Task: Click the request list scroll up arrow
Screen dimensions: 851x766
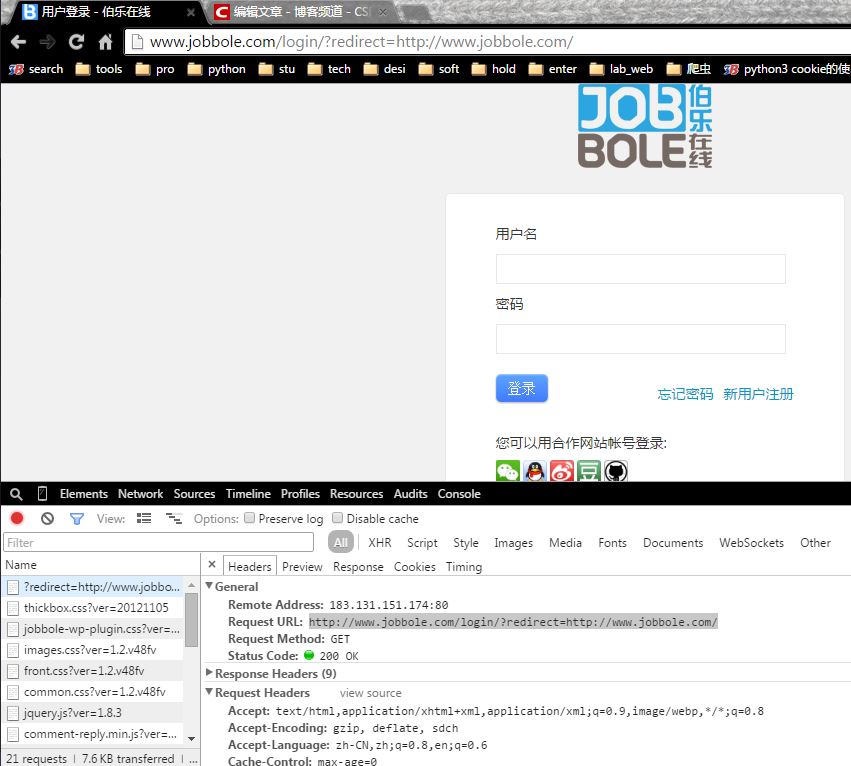Action: click(192, 585)
